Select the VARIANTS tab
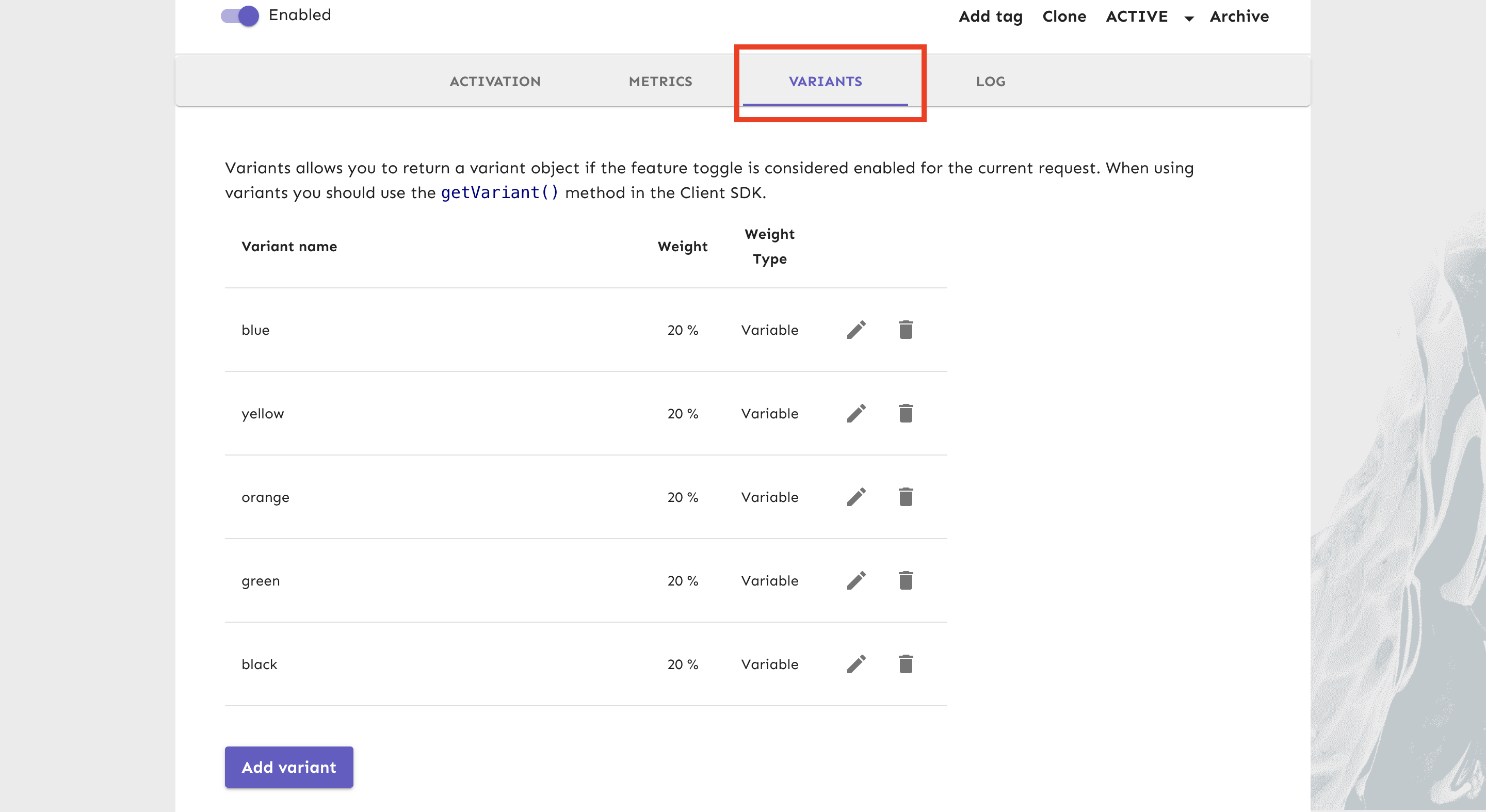The image size is (1486, 812). (x=826, y=82)
